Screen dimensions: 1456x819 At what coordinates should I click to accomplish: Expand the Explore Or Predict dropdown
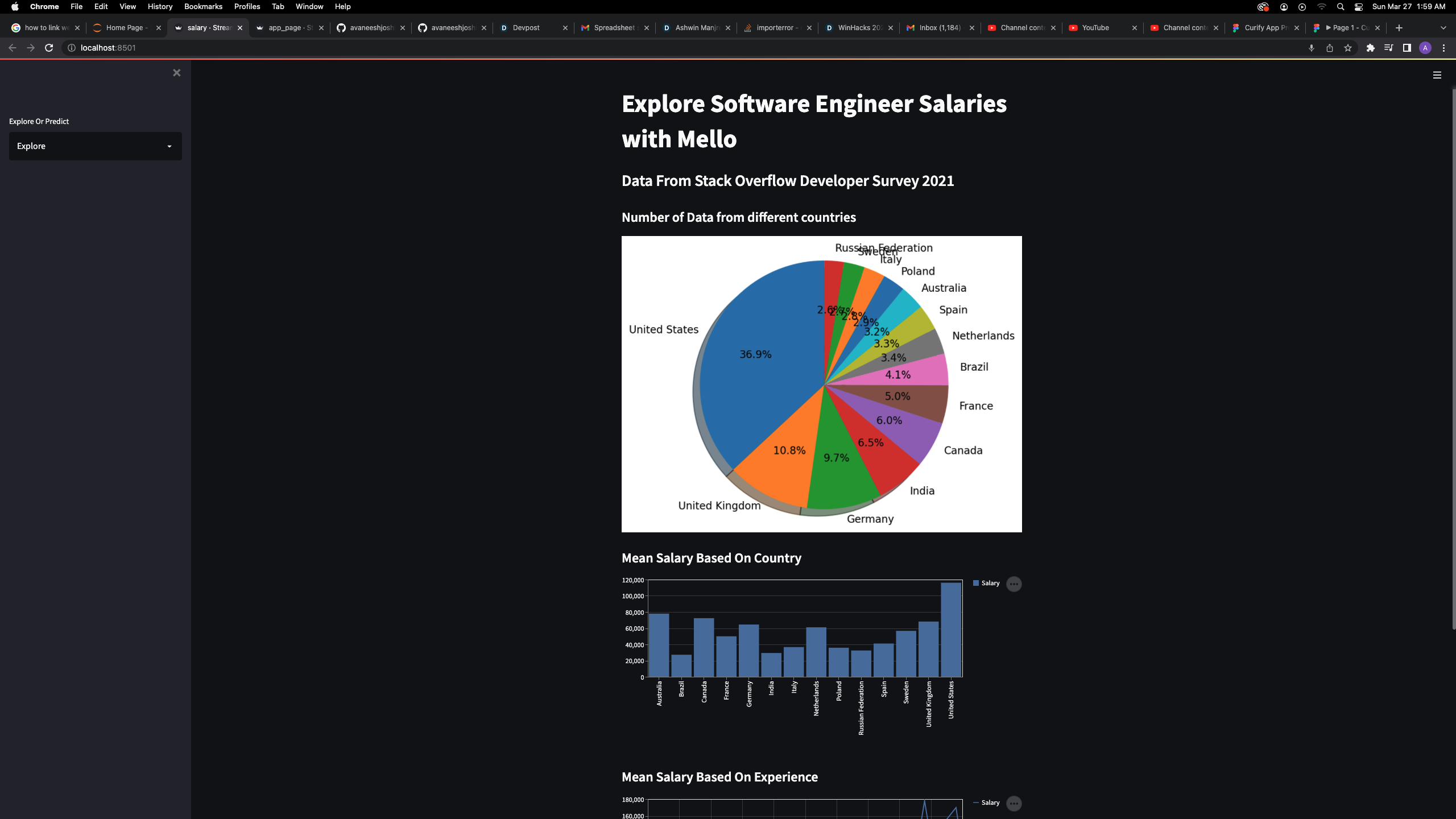point(96,146)
